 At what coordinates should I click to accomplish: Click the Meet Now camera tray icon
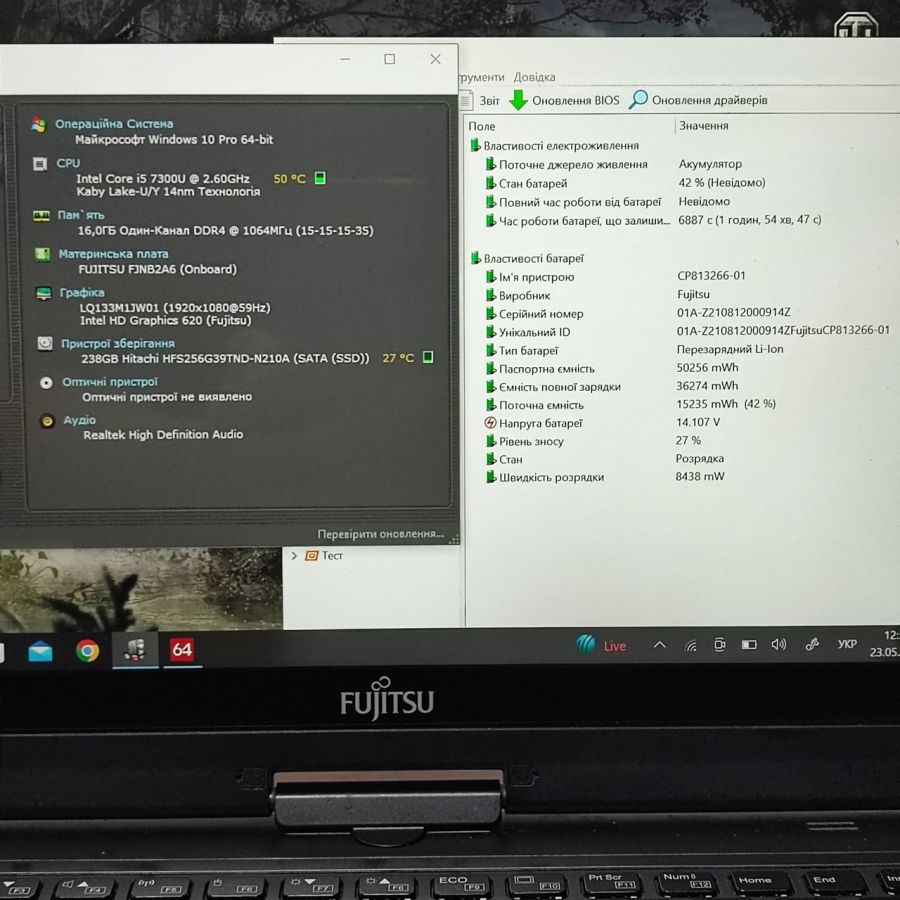tap(719, 645)
